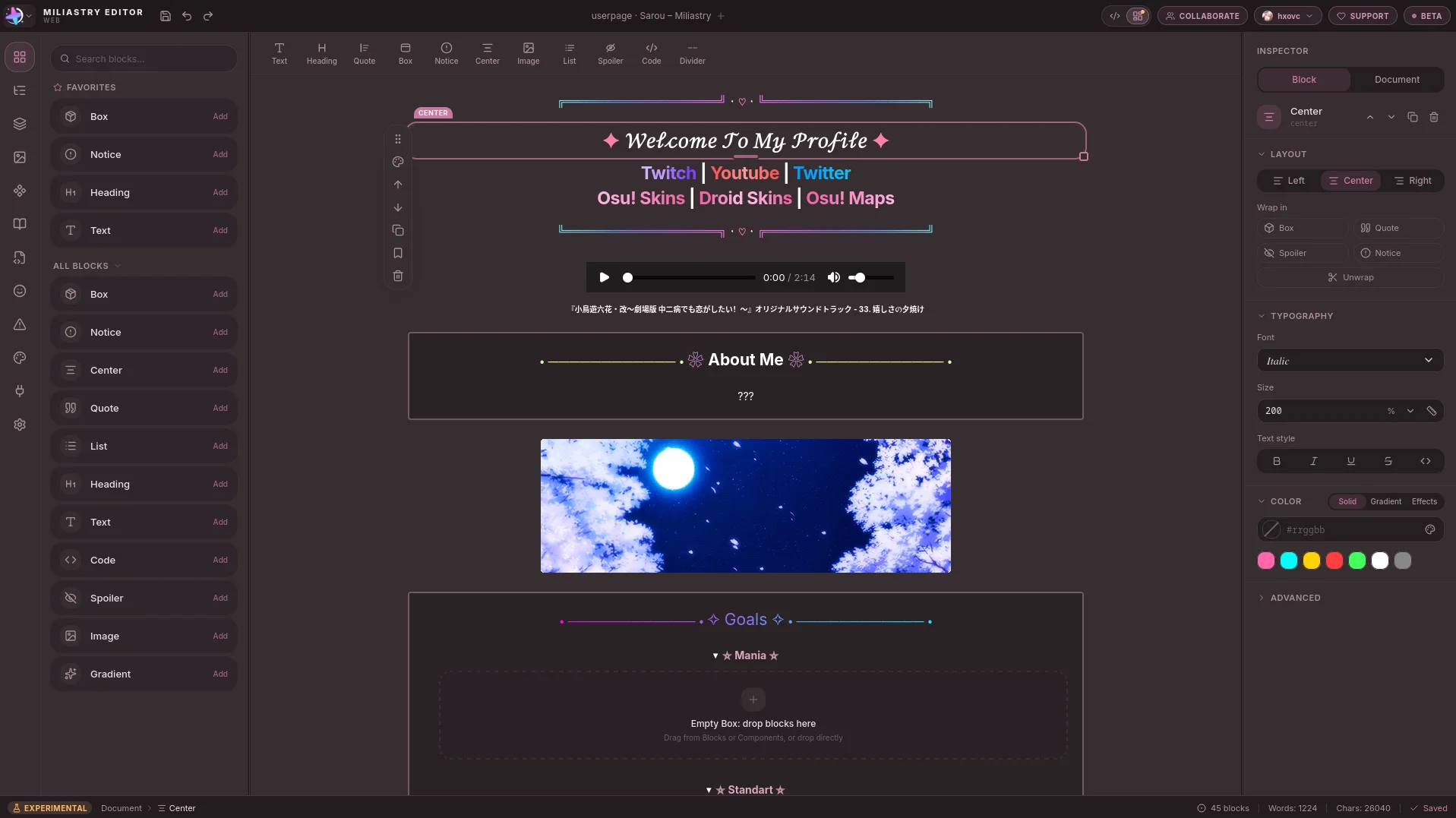This screenshot has height=818, width=1456.
Task: Insert a Box block from toolbar
Action: pyautogui.click(x=406, y=53)
